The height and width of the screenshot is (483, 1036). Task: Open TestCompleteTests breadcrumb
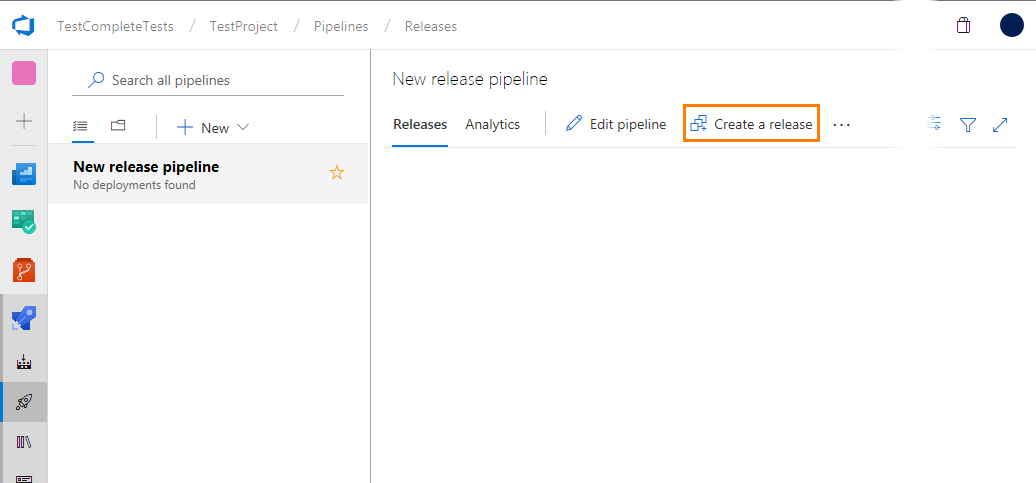116,26
